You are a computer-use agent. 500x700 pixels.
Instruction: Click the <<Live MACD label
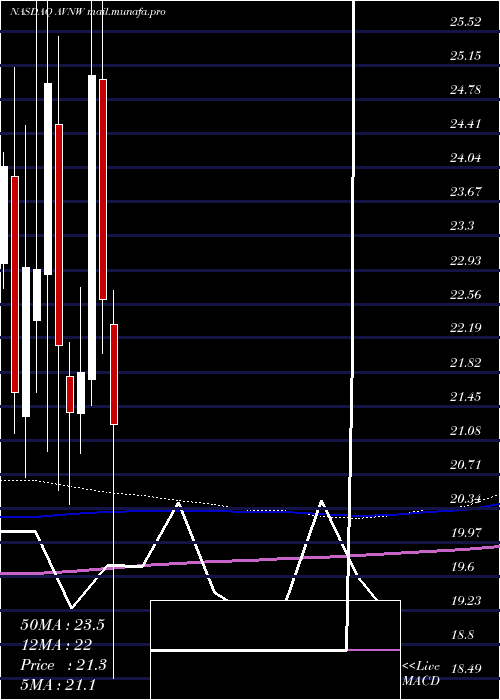coord(421,673)
